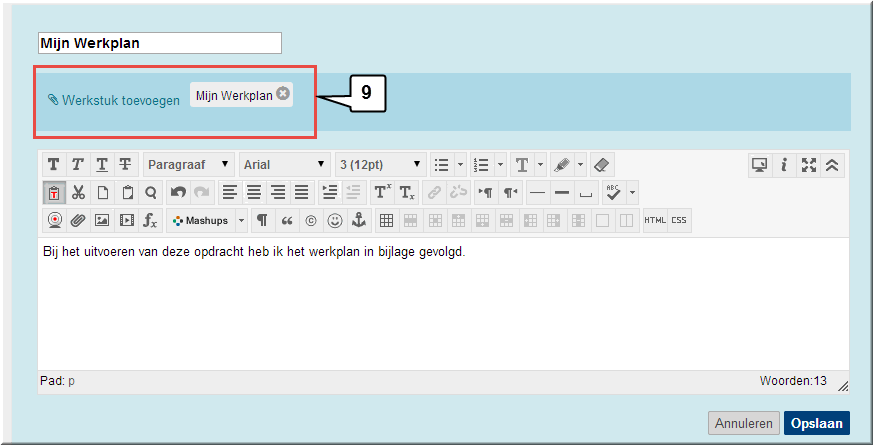Expand numbered list style arrow
Image resolution: width=873 pixels, height=445 pixels.
(x=501, y=165)
